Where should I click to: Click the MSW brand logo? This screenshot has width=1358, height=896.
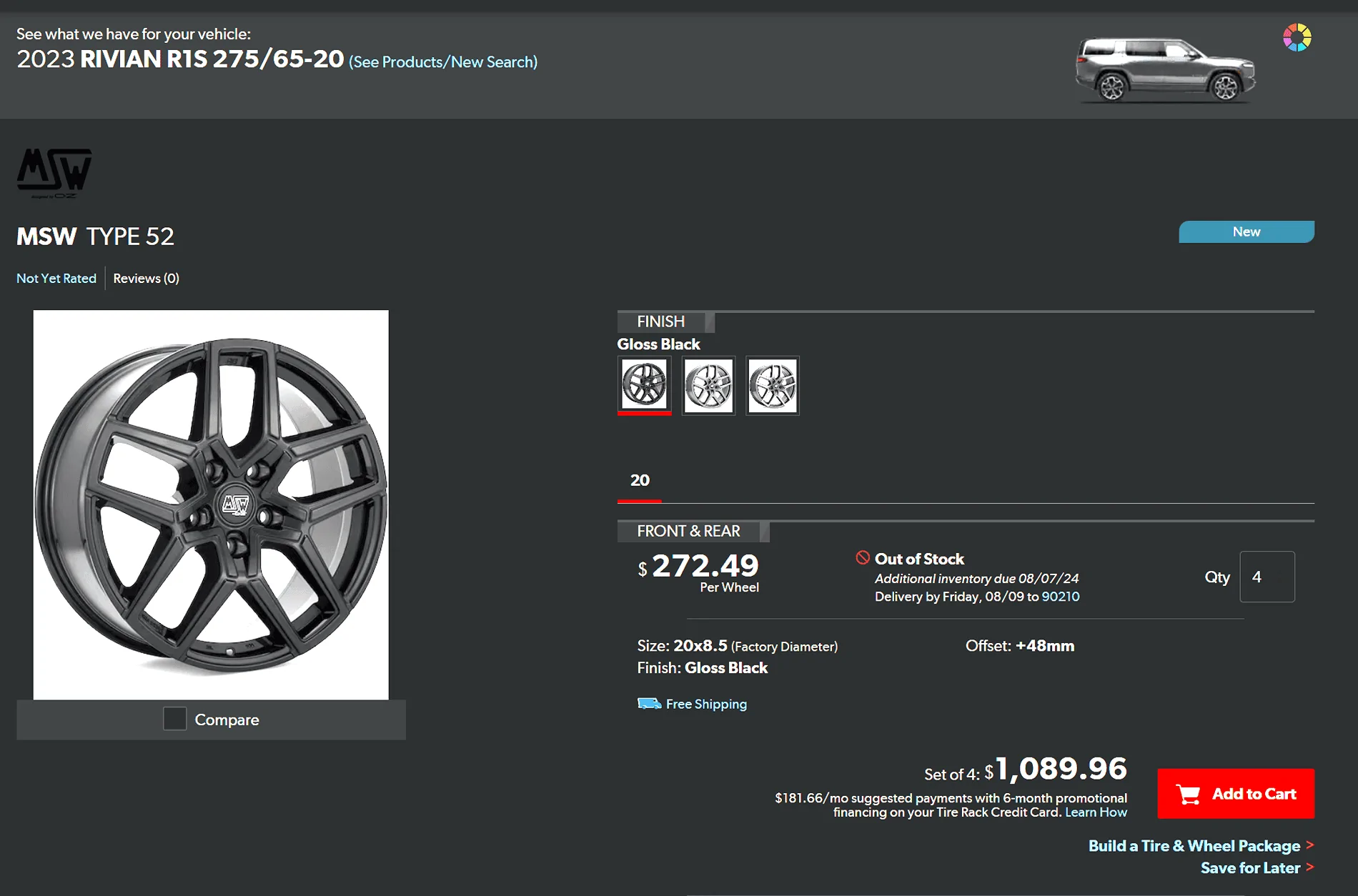coord(54,174)
